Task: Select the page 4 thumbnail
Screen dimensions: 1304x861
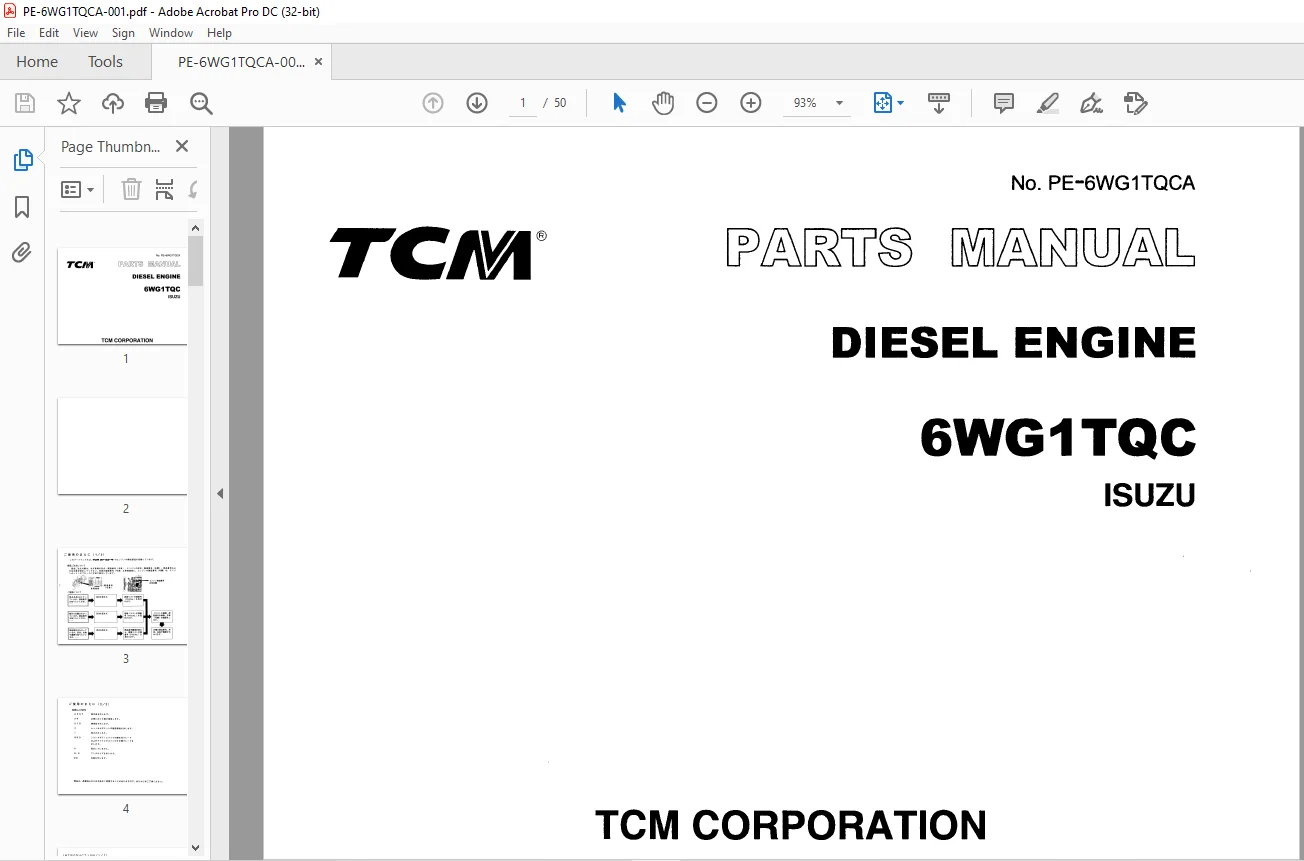Action: (122, 746)
